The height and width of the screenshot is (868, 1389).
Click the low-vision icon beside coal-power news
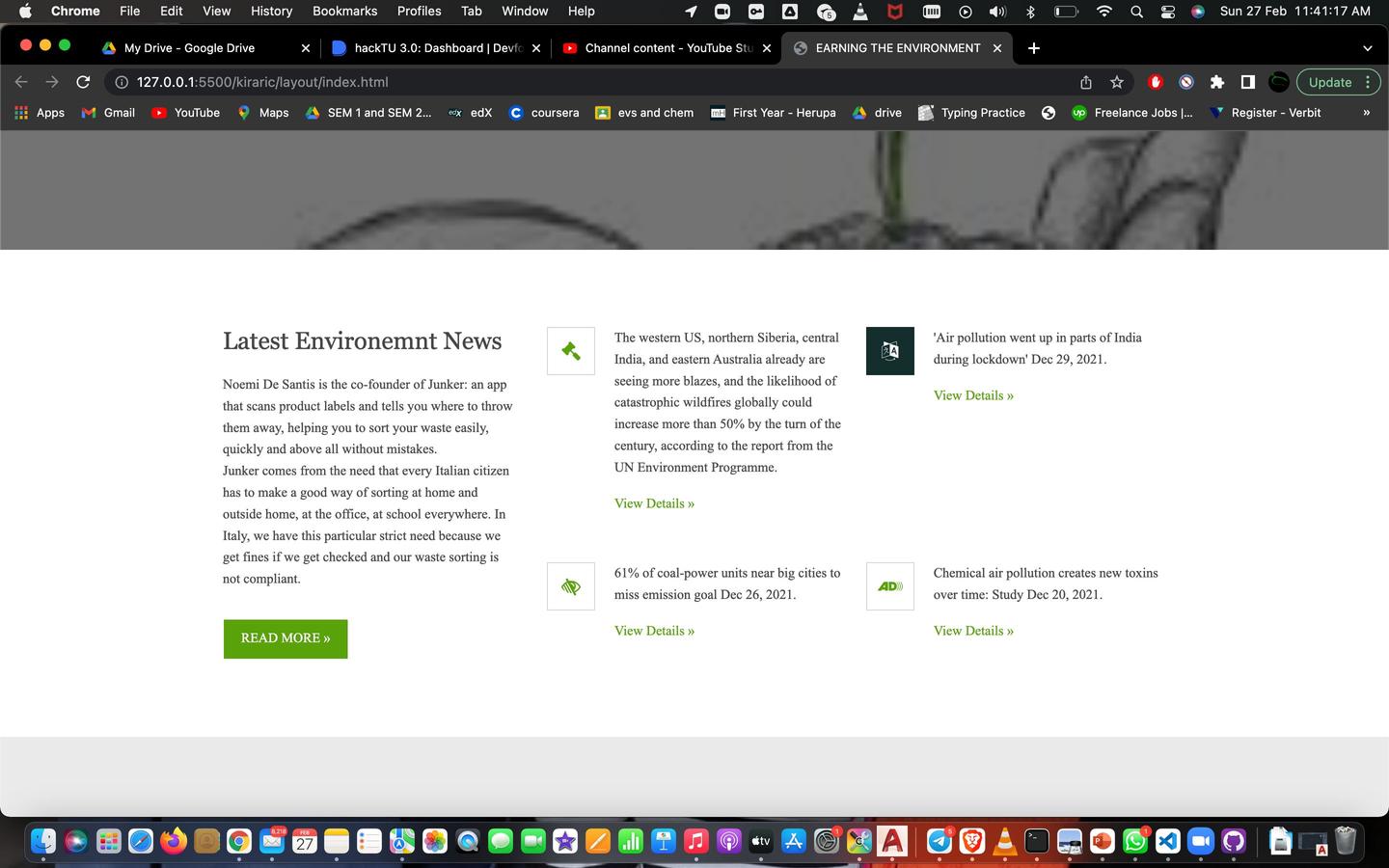pyautogui.click(x=571, y=586)
